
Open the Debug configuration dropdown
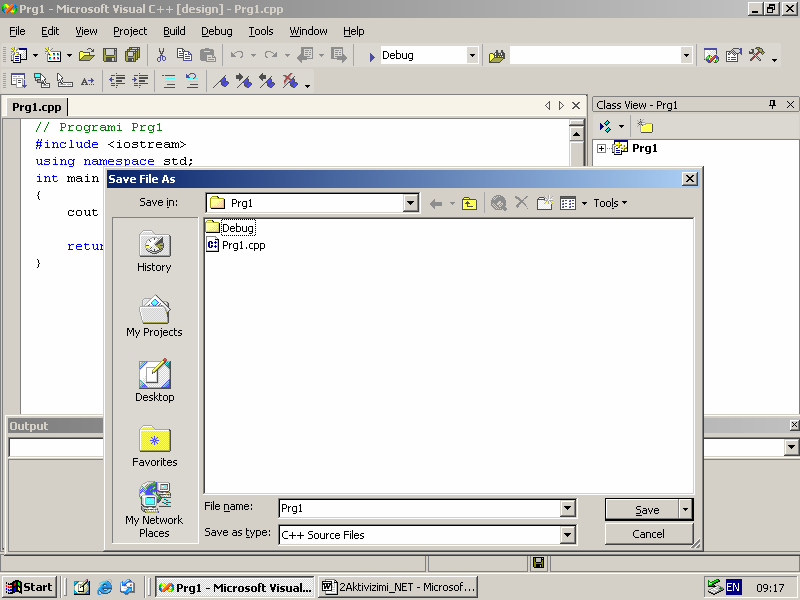[472, 55]
